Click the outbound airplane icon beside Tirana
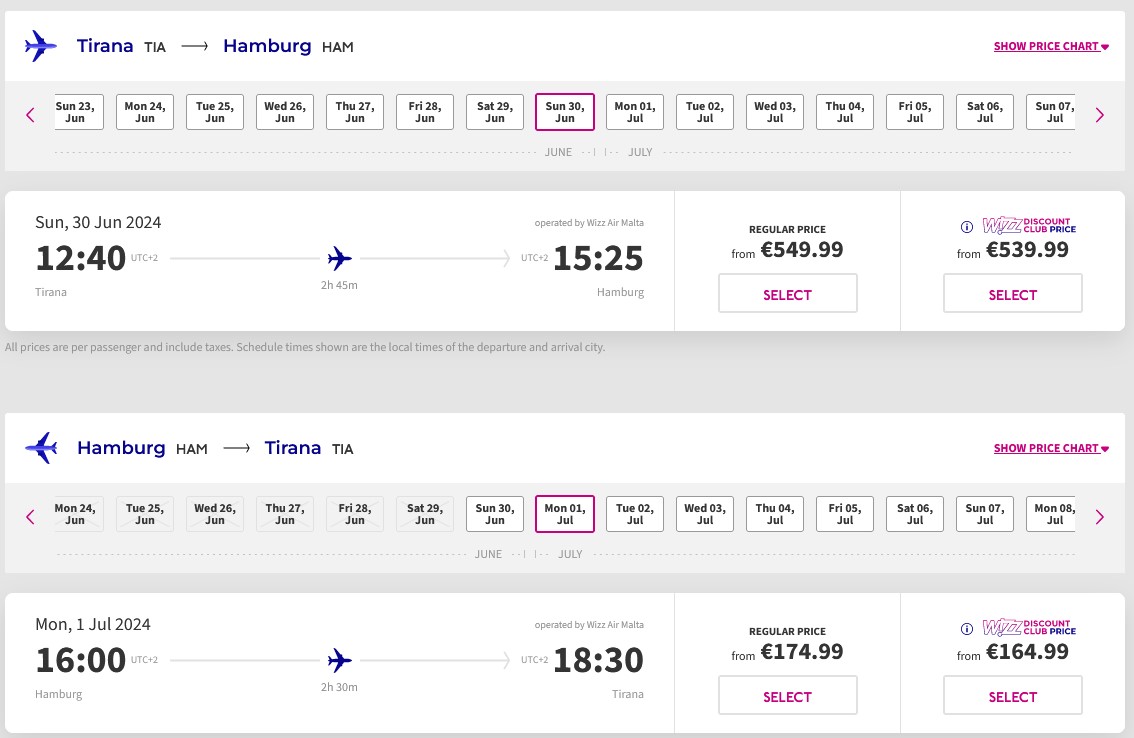This screenshot has height=738, width=1134. click(x=41, y=46)
